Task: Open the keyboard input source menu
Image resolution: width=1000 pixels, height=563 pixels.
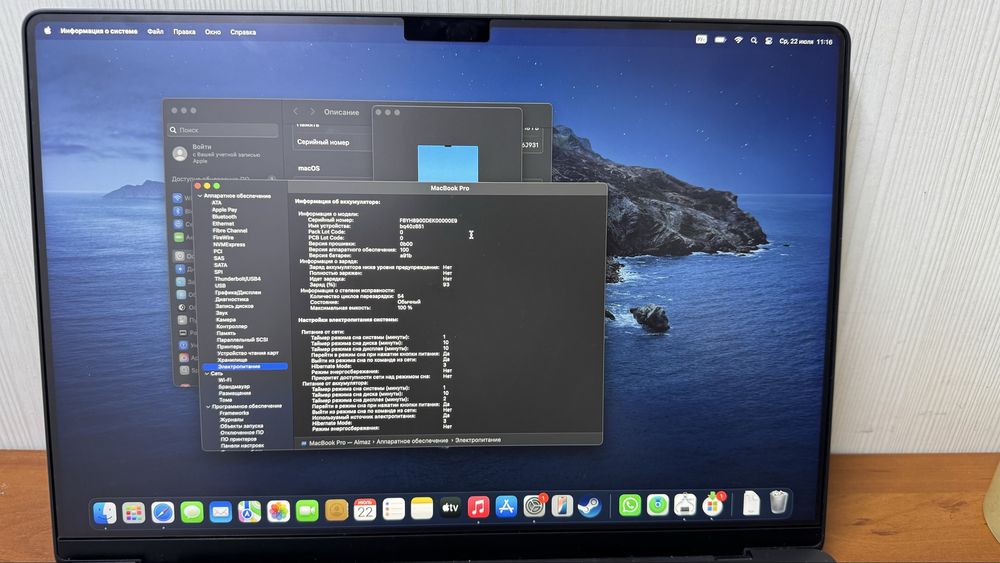Action: click(x=701, y=39)
